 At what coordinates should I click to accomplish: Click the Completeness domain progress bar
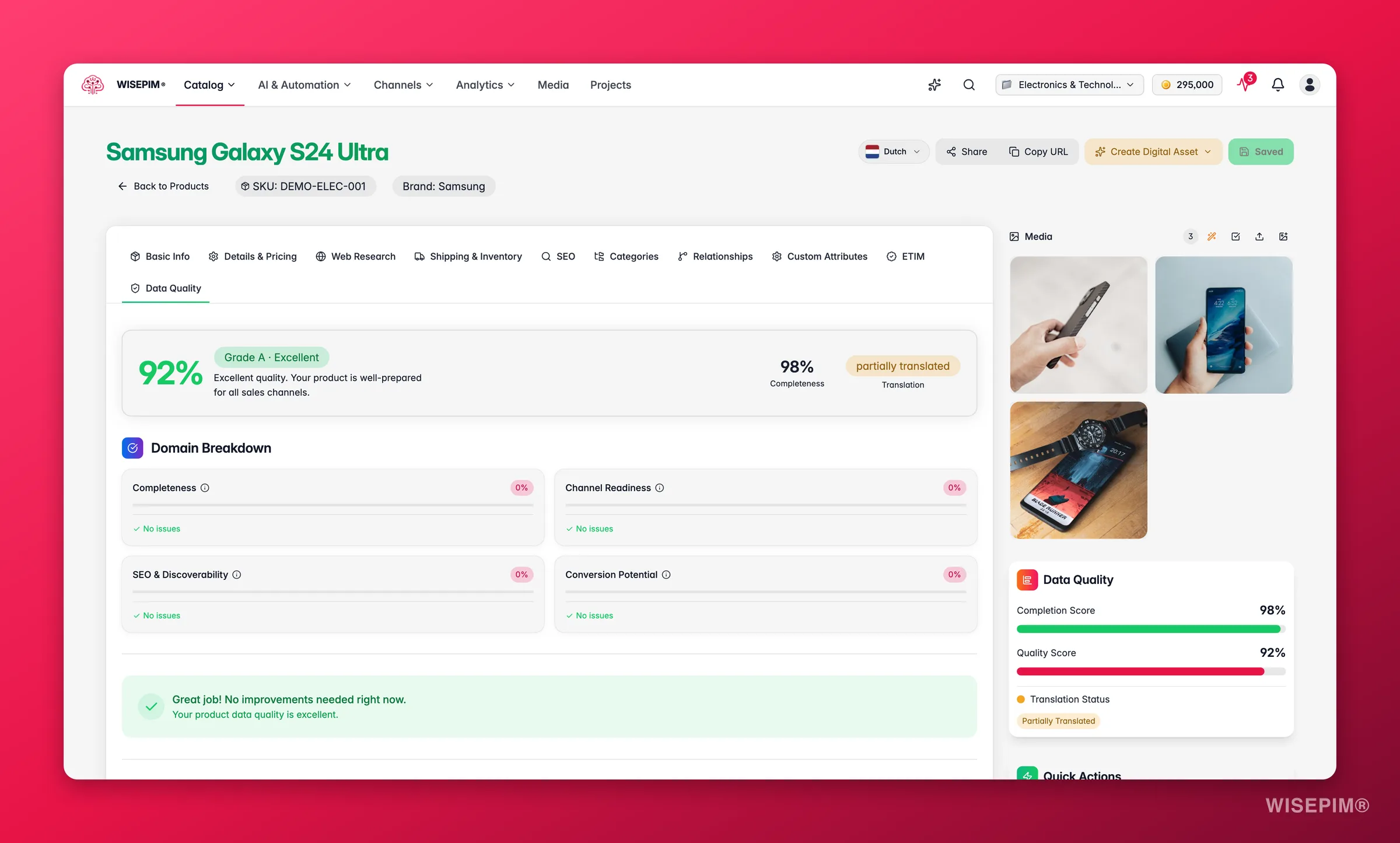point(332,505)
